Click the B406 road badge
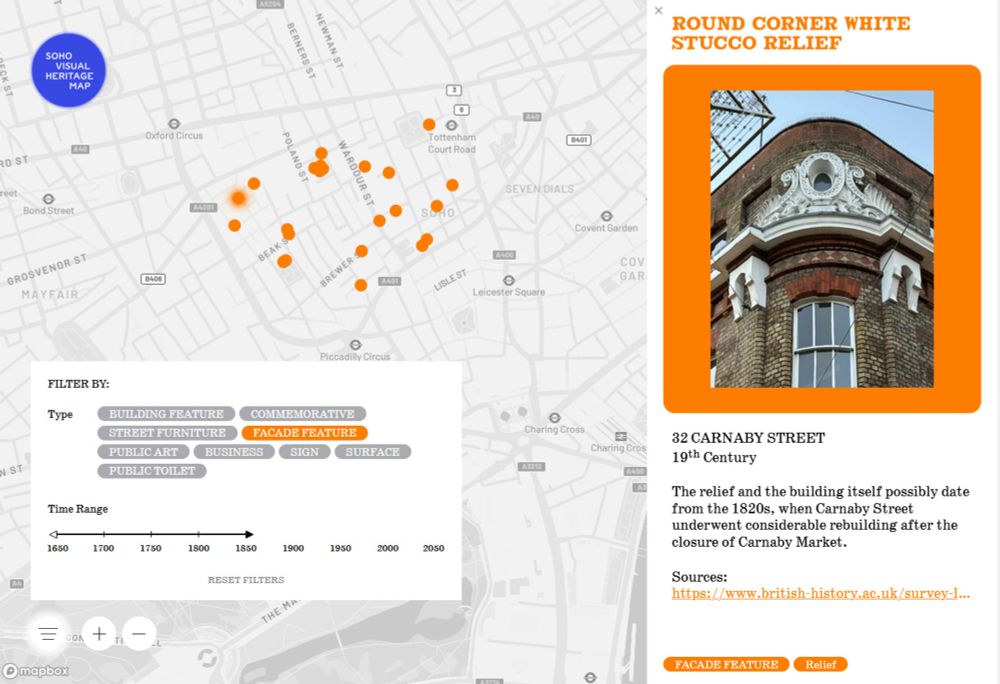Image resolution: width=1000 pixels, height=684 pixels. pyautogui.click(x=152, y=279)
